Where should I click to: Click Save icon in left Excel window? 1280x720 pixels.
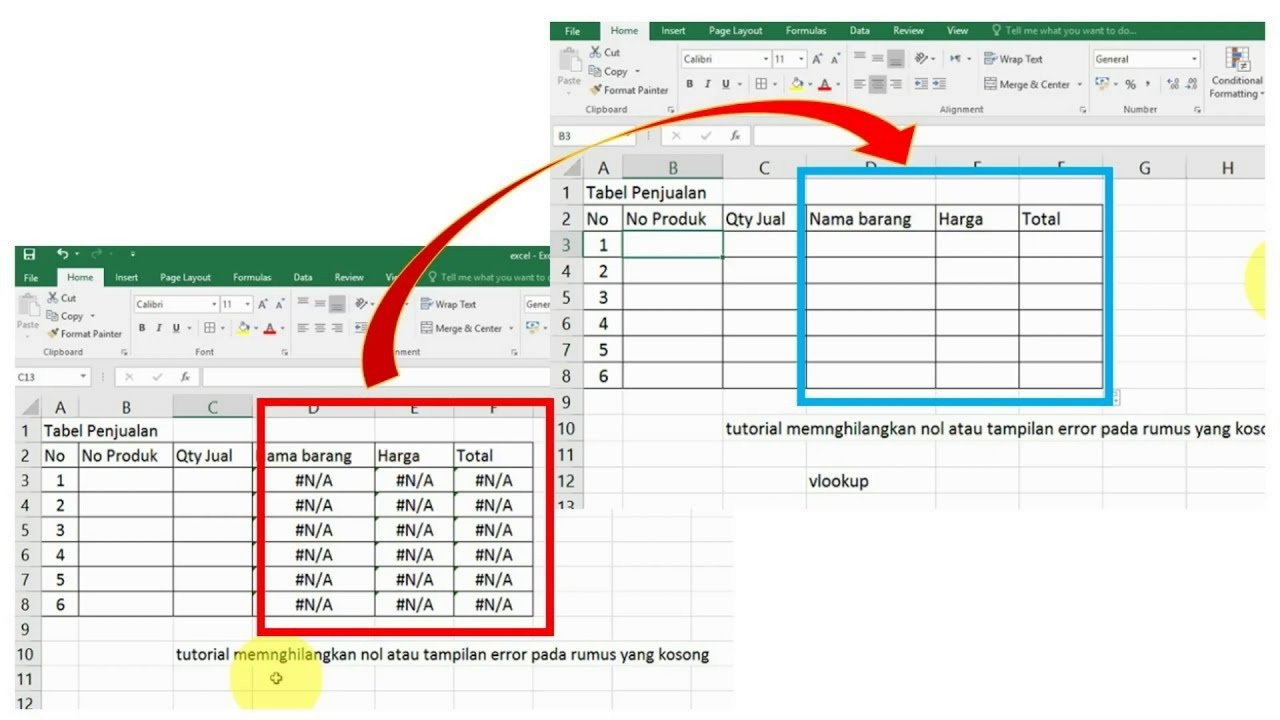[29, 255]
